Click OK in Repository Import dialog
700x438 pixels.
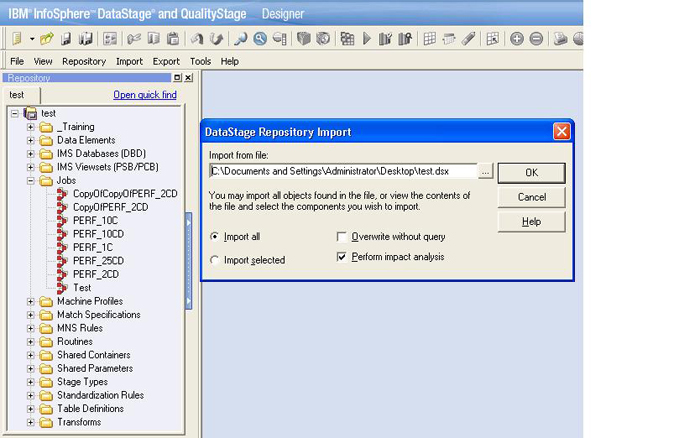(x=531, y=173)
